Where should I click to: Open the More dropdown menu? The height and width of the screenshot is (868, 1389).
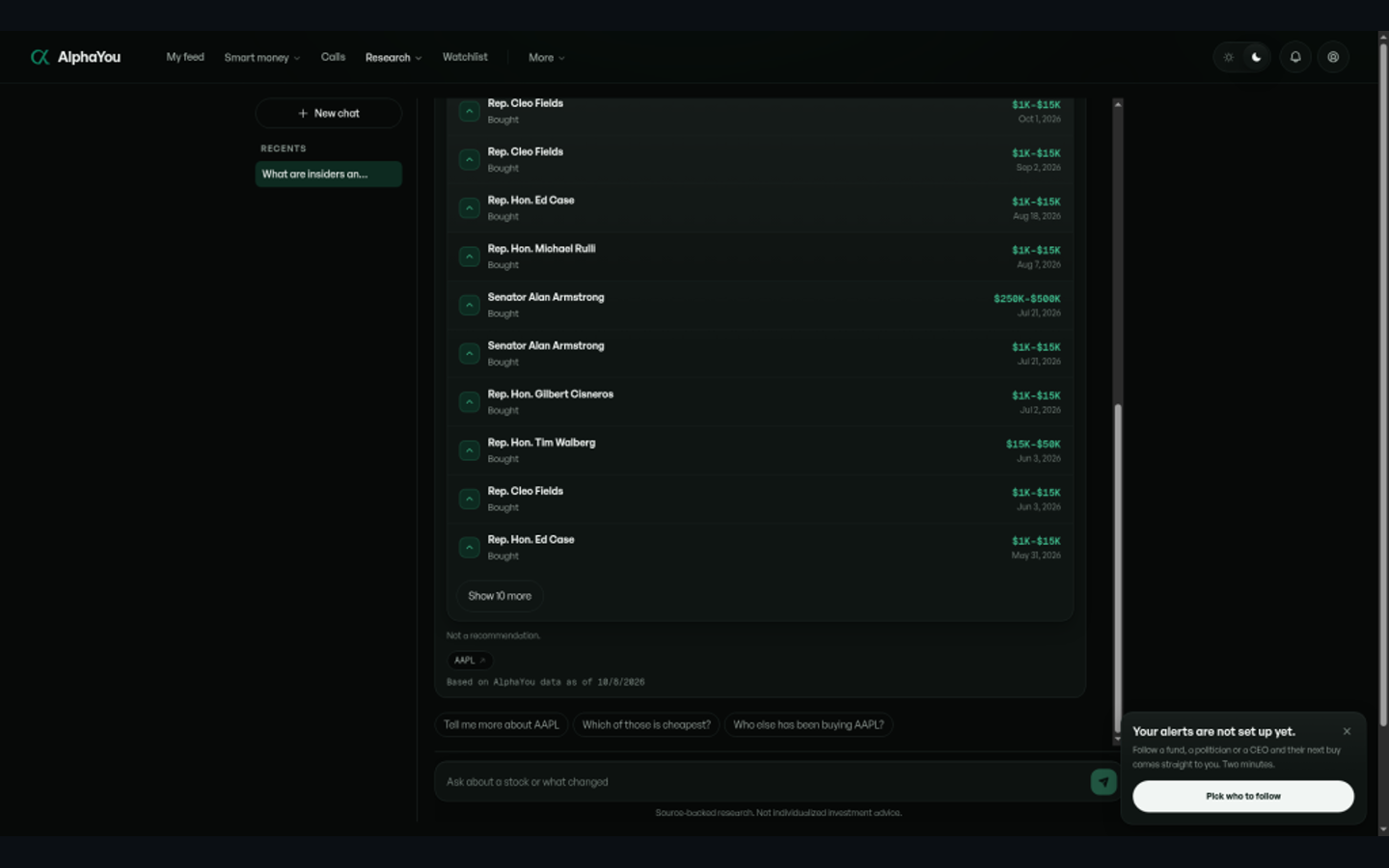point(547,58)
